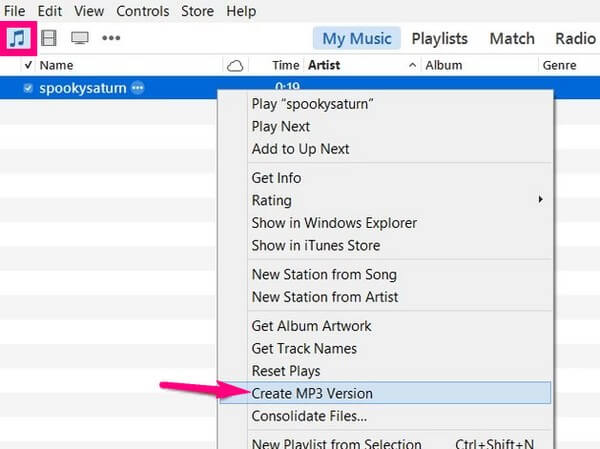Choose Play Next in context menu
This screenshot has height=449, width=600.
[x=386, y=126]
